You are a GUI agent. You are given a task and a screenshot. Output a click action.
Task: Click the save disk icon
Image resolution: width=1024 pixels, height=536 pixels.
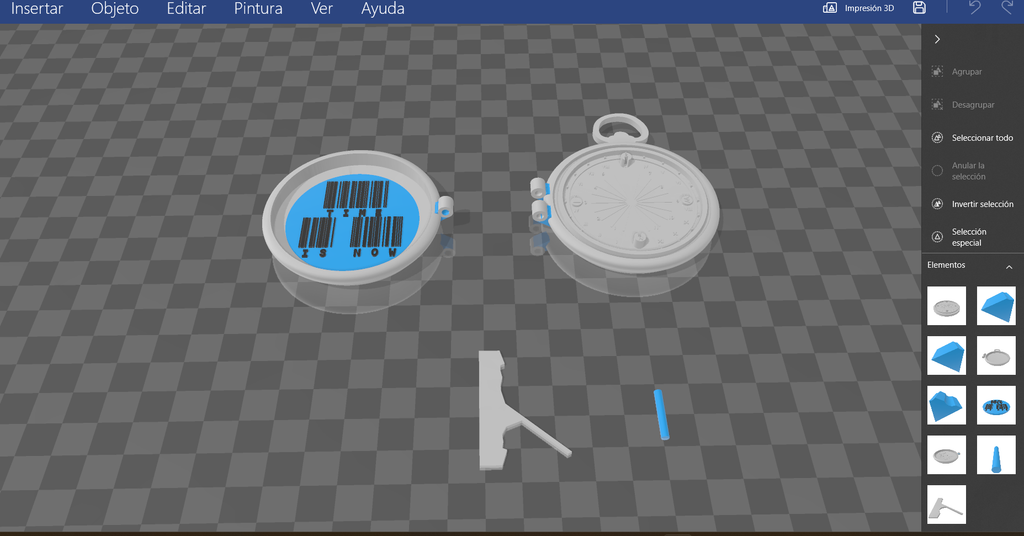(919, 8)
